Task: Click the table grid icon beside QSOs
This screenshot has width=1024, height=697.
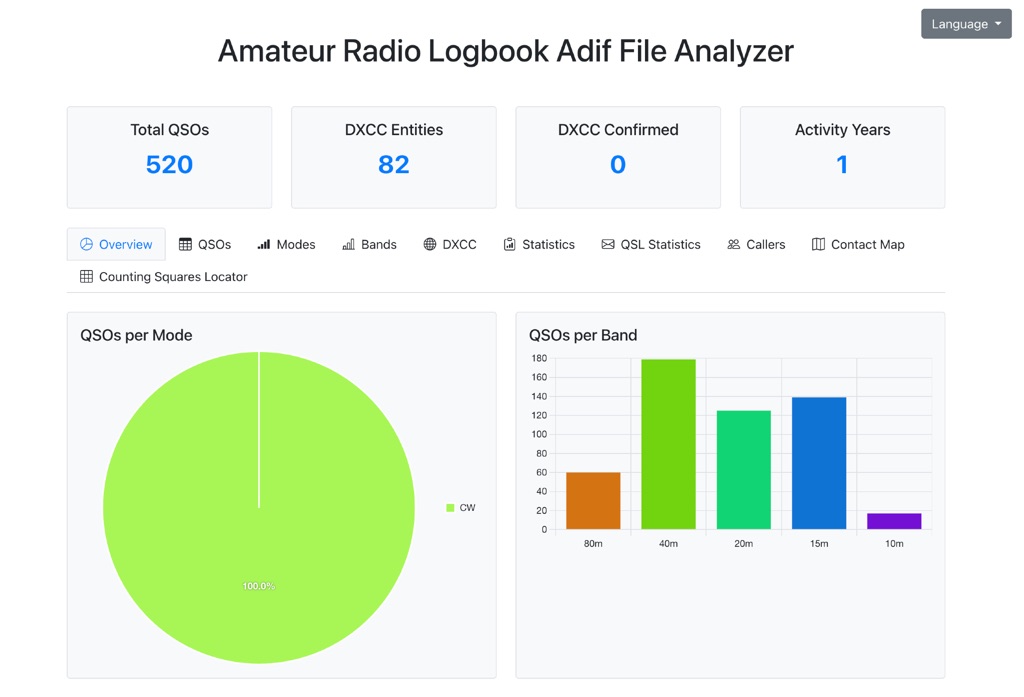Action: pos(184,243)
